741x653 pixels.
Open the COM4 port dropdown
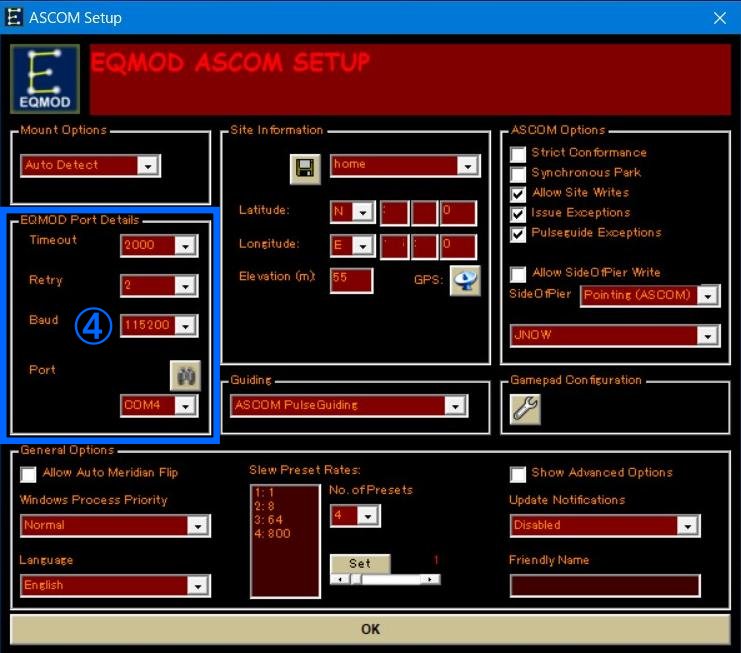pos(185,406)
